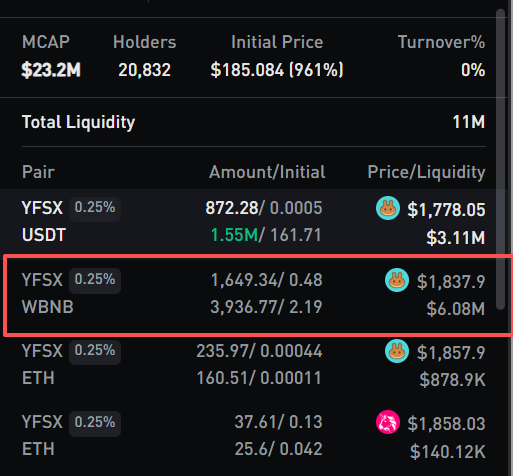513x476 pixels.
Task: Click the $1,837.9 price value
Action: click(x=451, y=282)
